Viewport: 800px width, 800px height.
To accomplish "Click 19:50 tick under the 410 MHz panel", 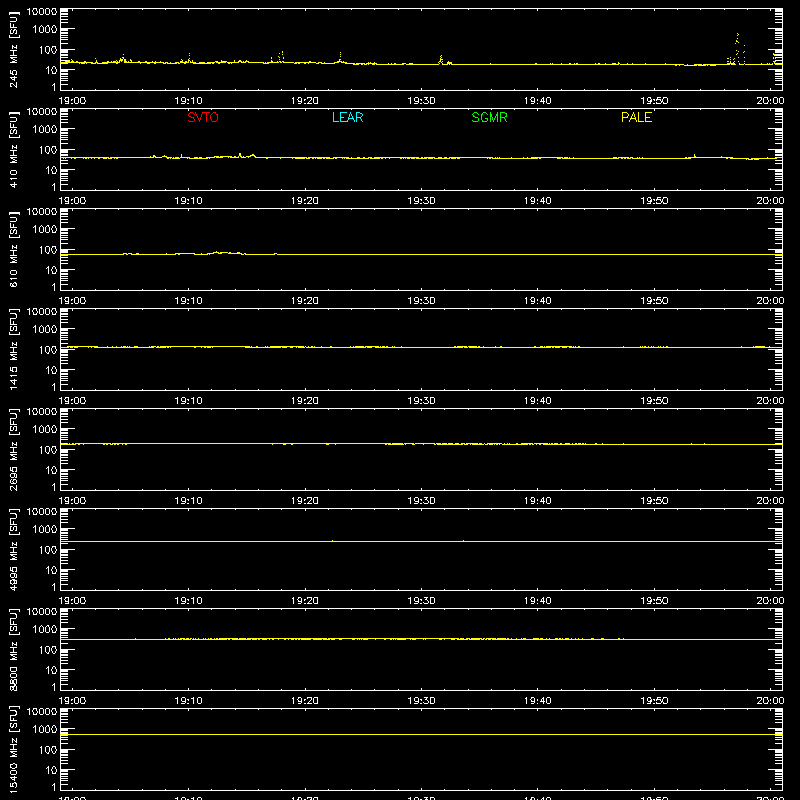I will pos(654,201).
